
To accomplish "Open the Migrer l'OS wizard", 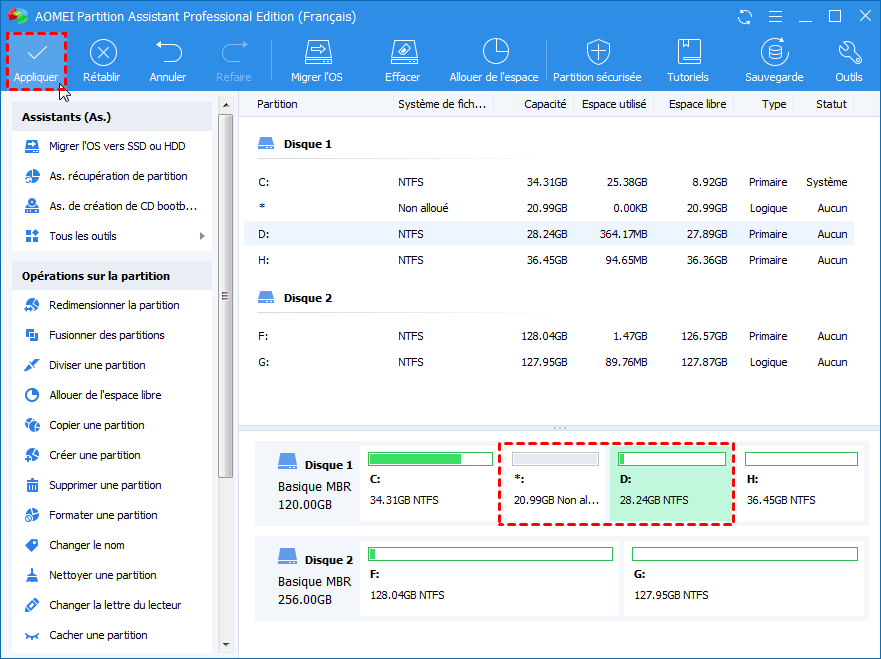I will [318, 52].
